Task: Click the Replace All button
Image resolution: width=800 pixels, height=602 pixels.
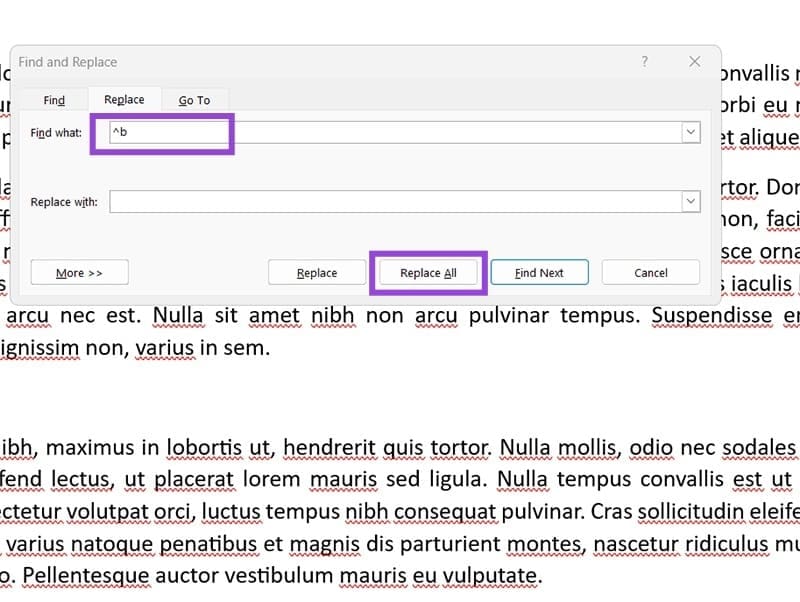Action: (429, 272)
